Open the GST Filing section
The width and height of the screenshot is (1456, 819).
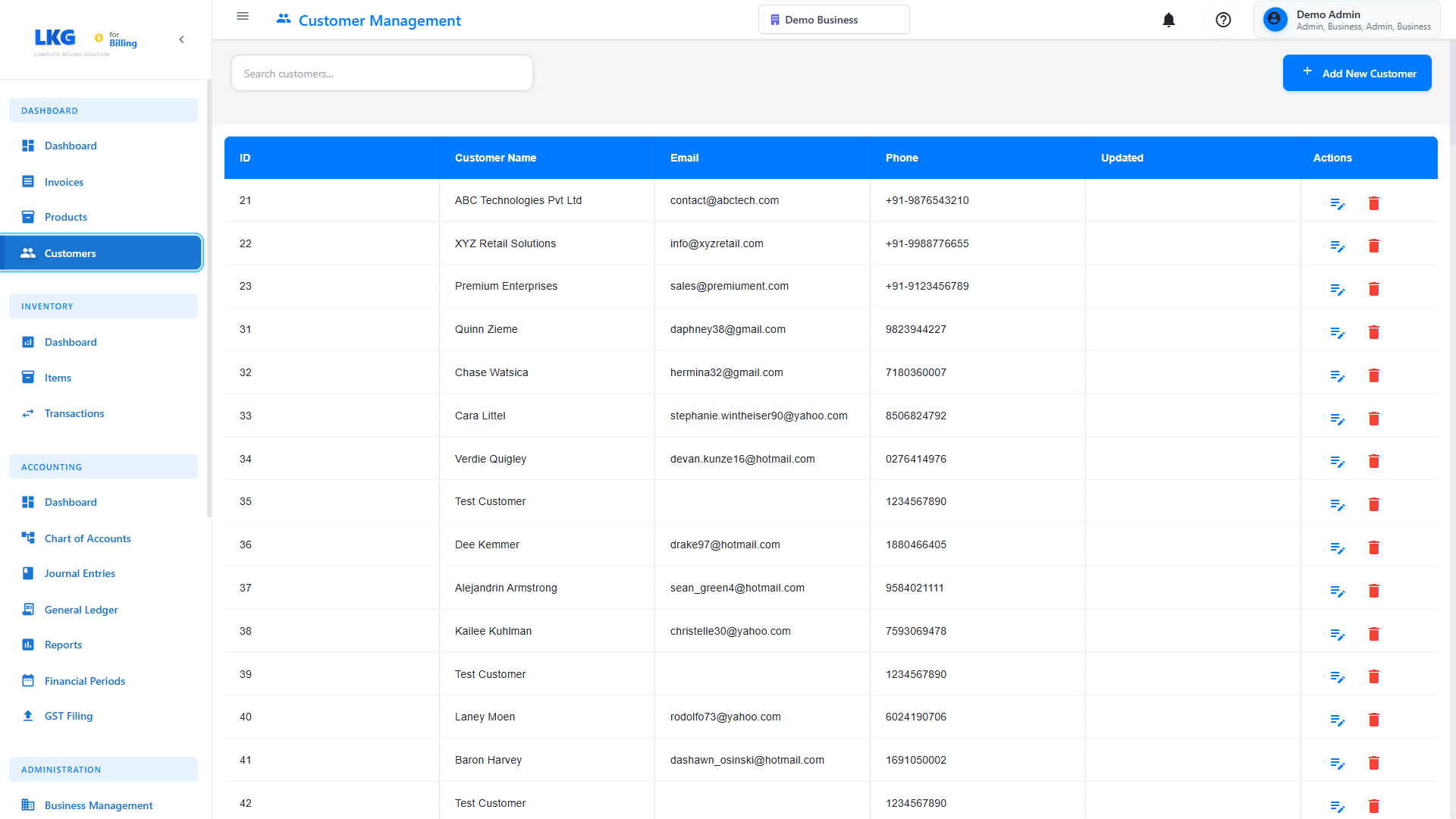pos(68,716)
